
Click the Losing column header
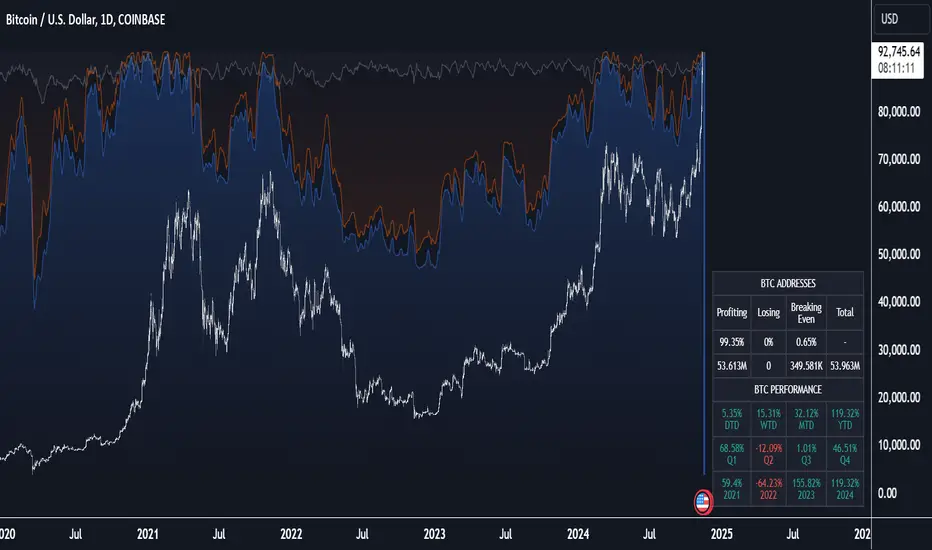click(769, 313)
